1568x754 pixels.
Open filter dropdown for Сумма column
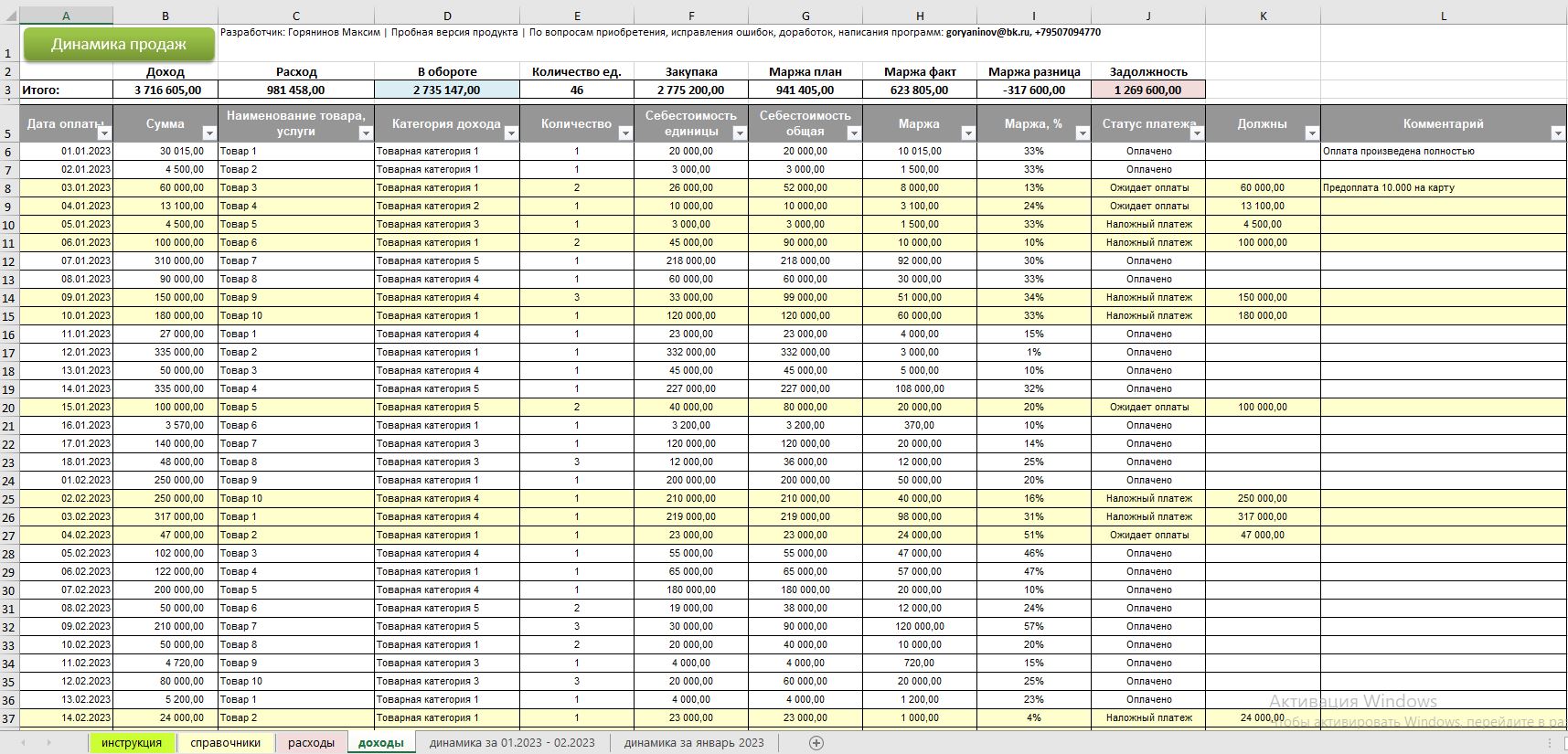[x=209, y=133]
